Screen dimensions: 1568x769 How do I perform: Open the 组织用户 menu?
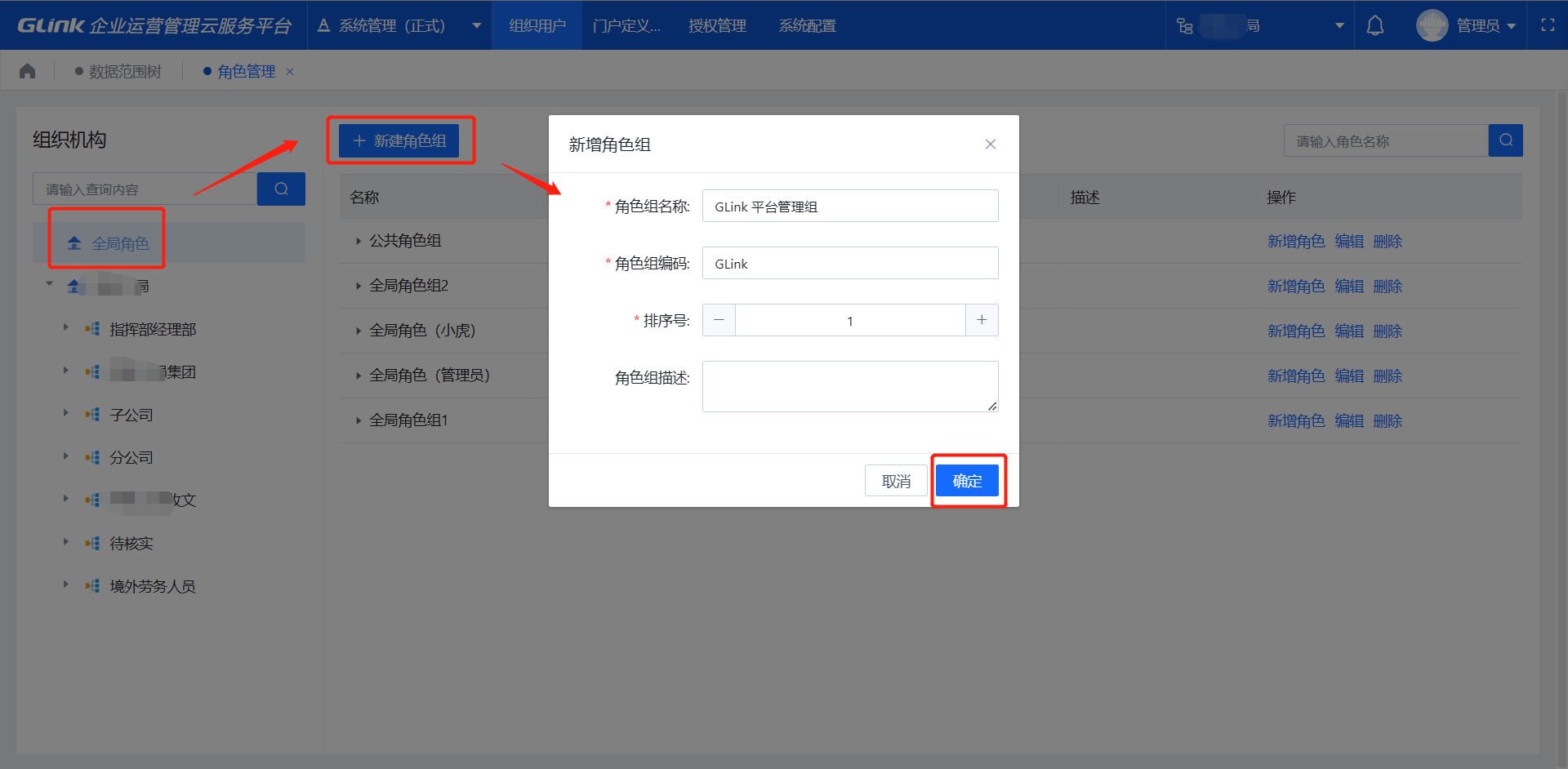point(537,25)
